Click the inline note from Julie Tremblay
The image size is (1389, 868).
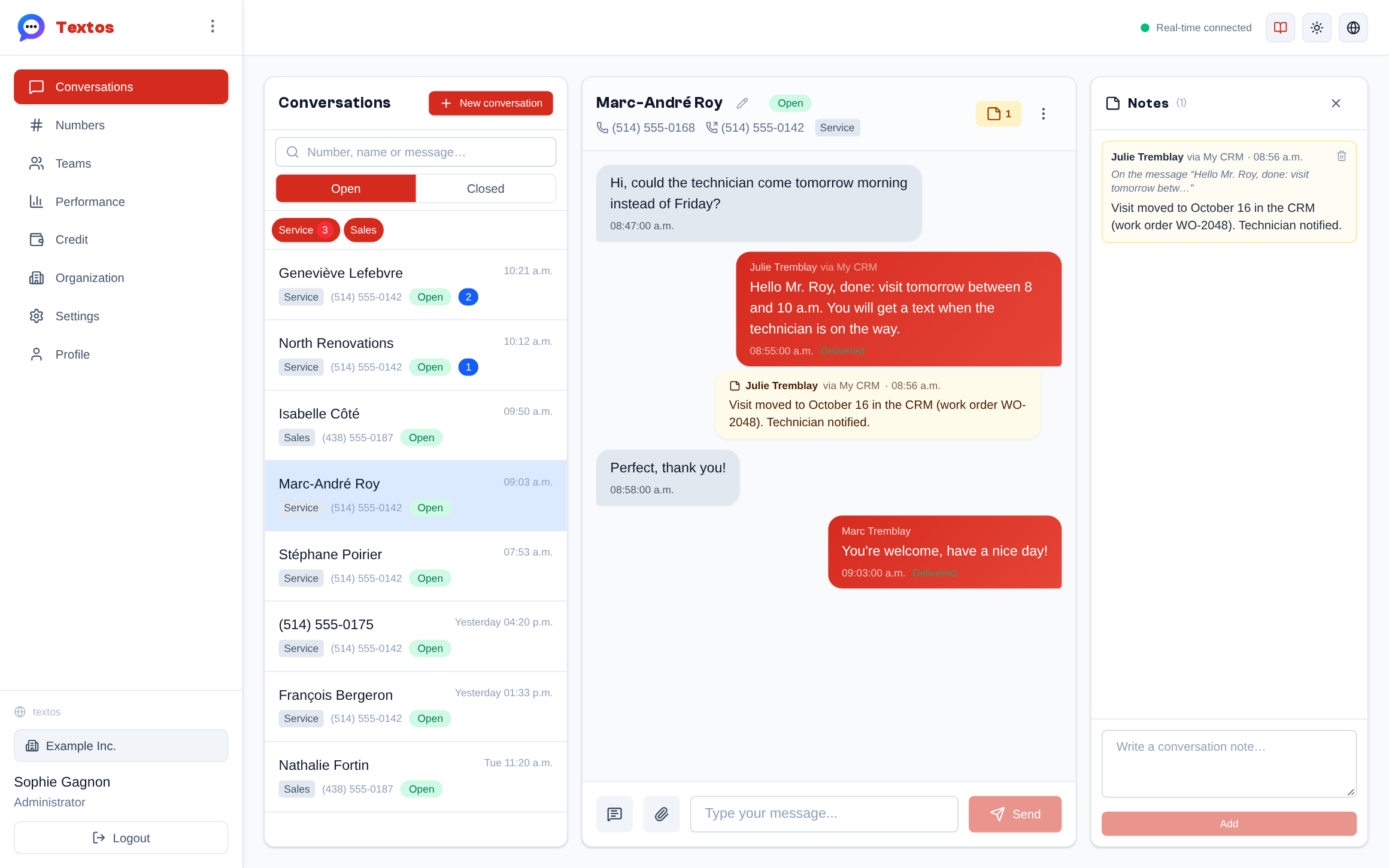[878, 405]
